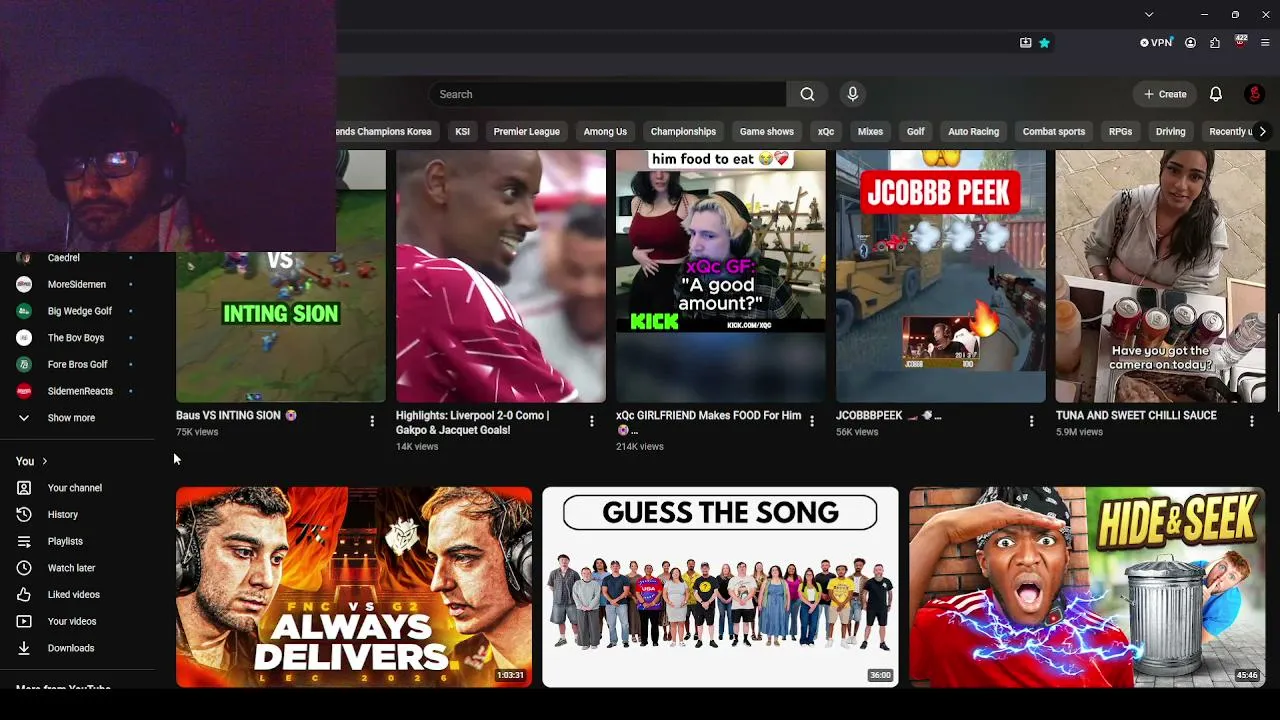Screen dimensions: 1280x720
Task: Click the Watch later clock icon
Action: click(x=24, y=568)
